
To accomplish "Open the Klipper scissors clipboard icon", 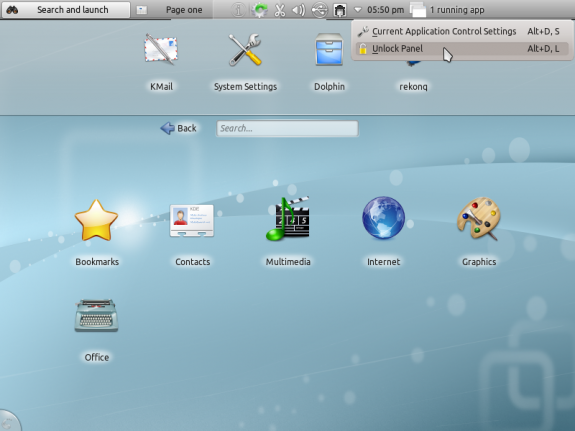I will (x=280, y=10).
